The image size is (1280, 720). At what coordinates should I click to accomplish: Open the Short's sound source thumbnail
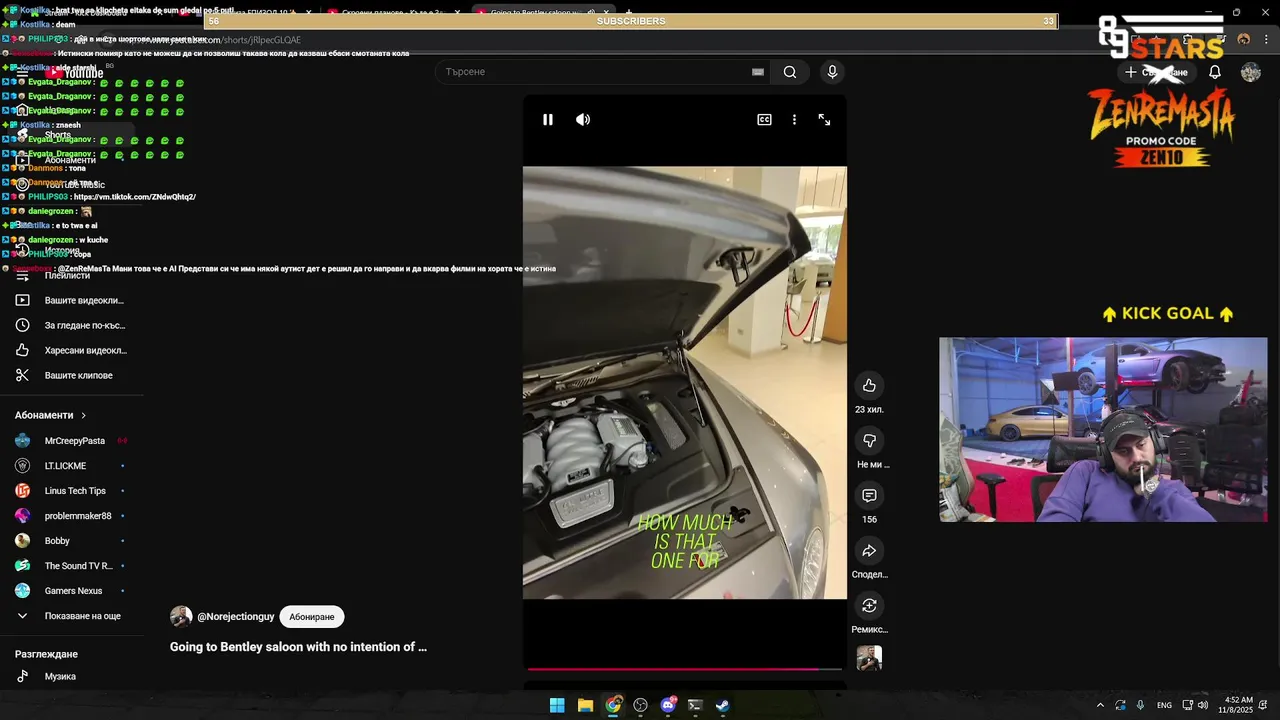[869, 658]
